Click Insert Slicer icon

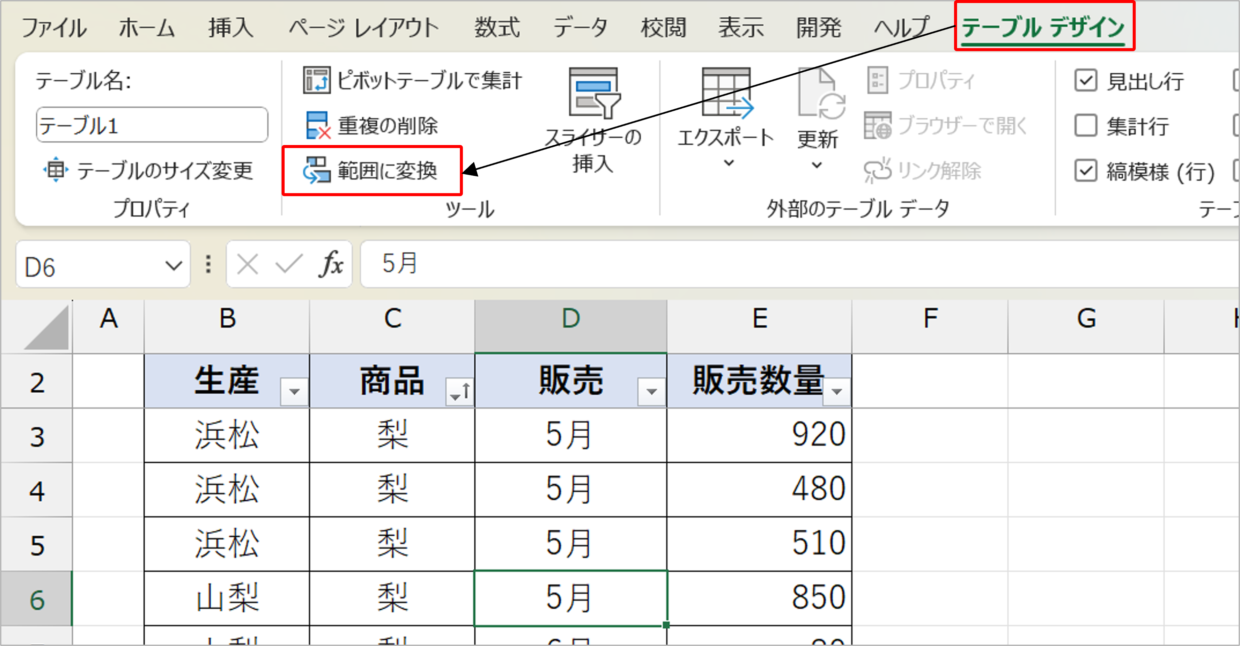[594, 94]
